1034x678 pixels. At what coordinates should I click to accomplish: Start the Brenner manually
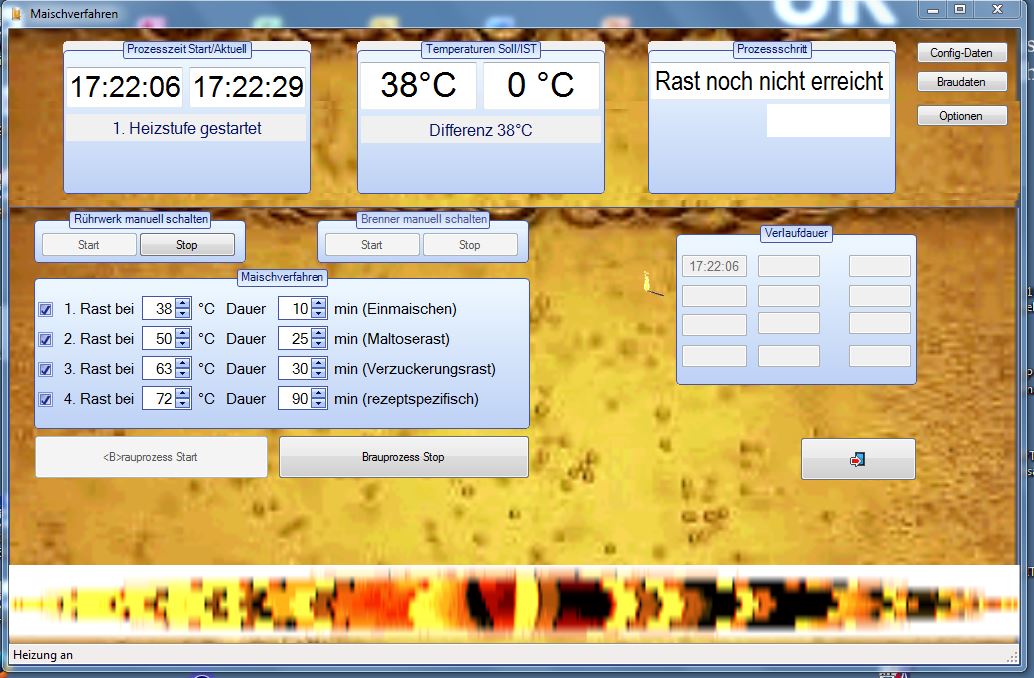point(371,245)
